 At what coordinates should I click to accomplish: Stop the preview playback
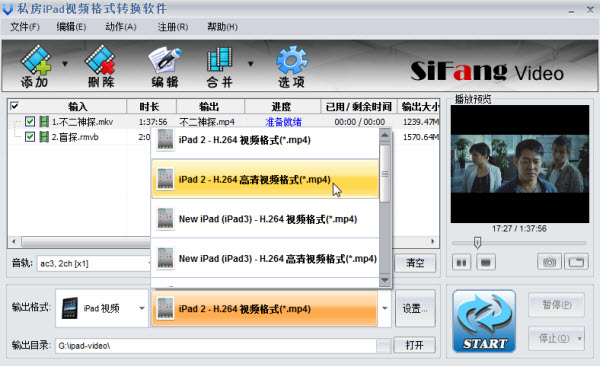click(486, 263)
